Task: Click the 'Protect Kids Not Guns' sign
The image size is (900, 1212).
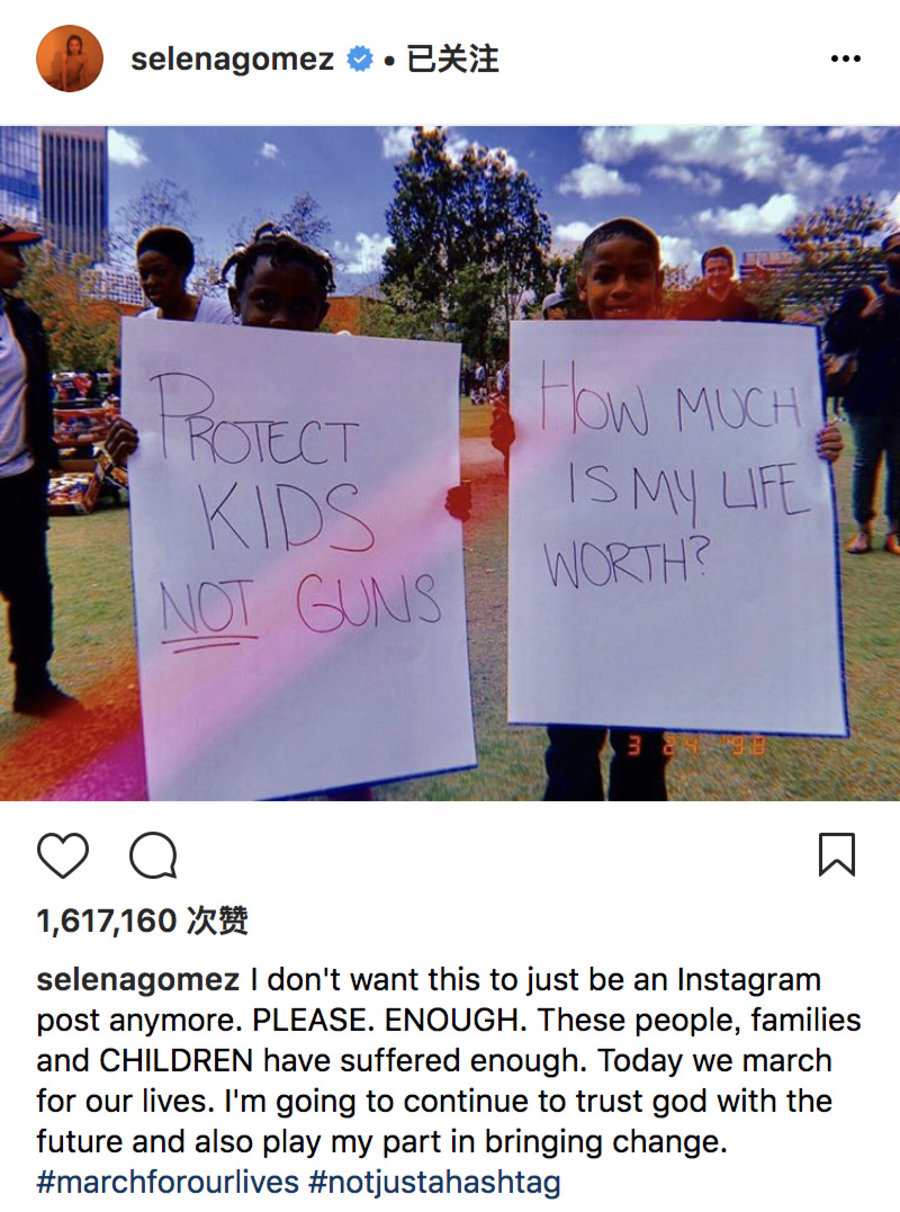Action: pyautogui.click(x=297, y=555)
